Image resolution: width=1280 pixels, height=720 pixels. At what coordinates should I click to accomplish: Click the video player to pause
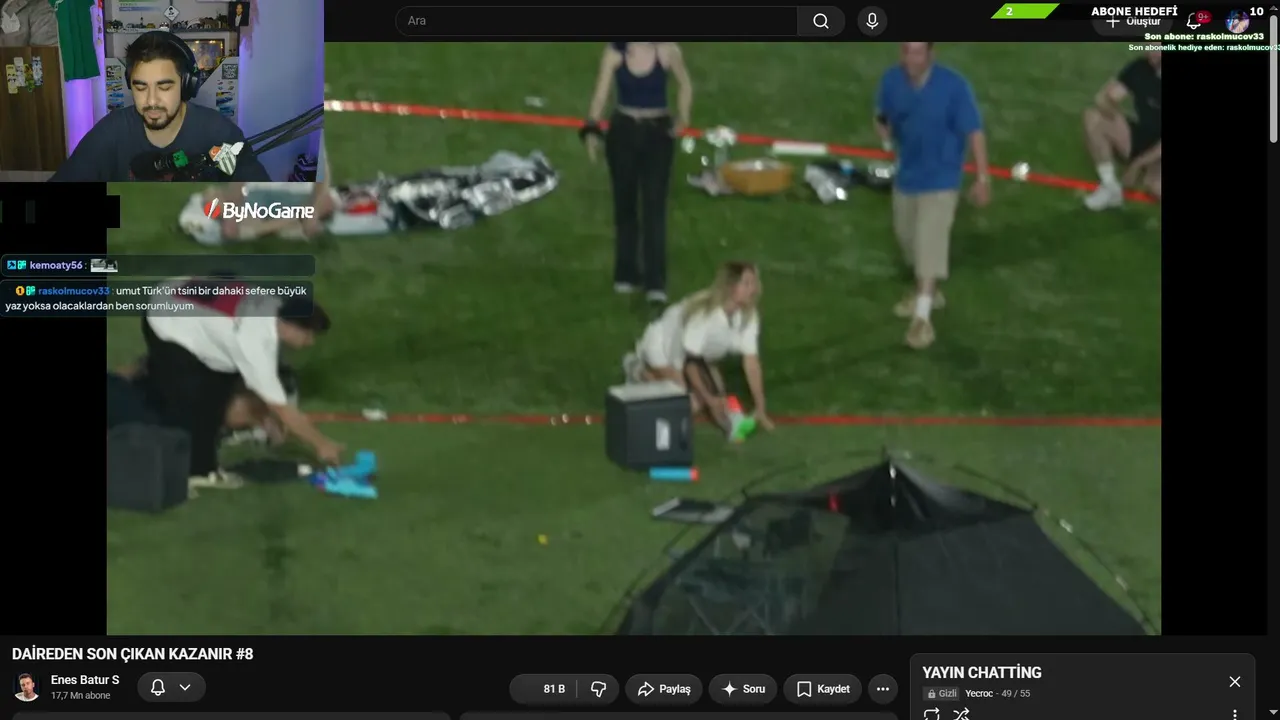tap(634, 338)
